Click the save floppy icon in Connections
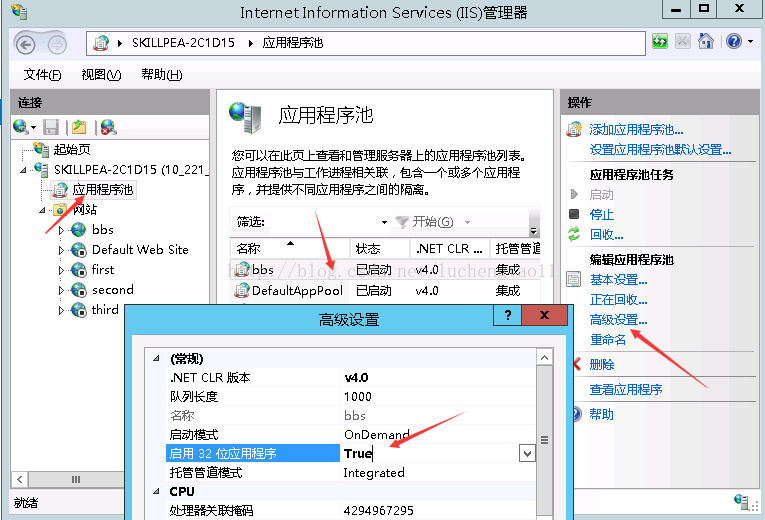This screenshot has height=520, width=765. (x=51, y=127)
